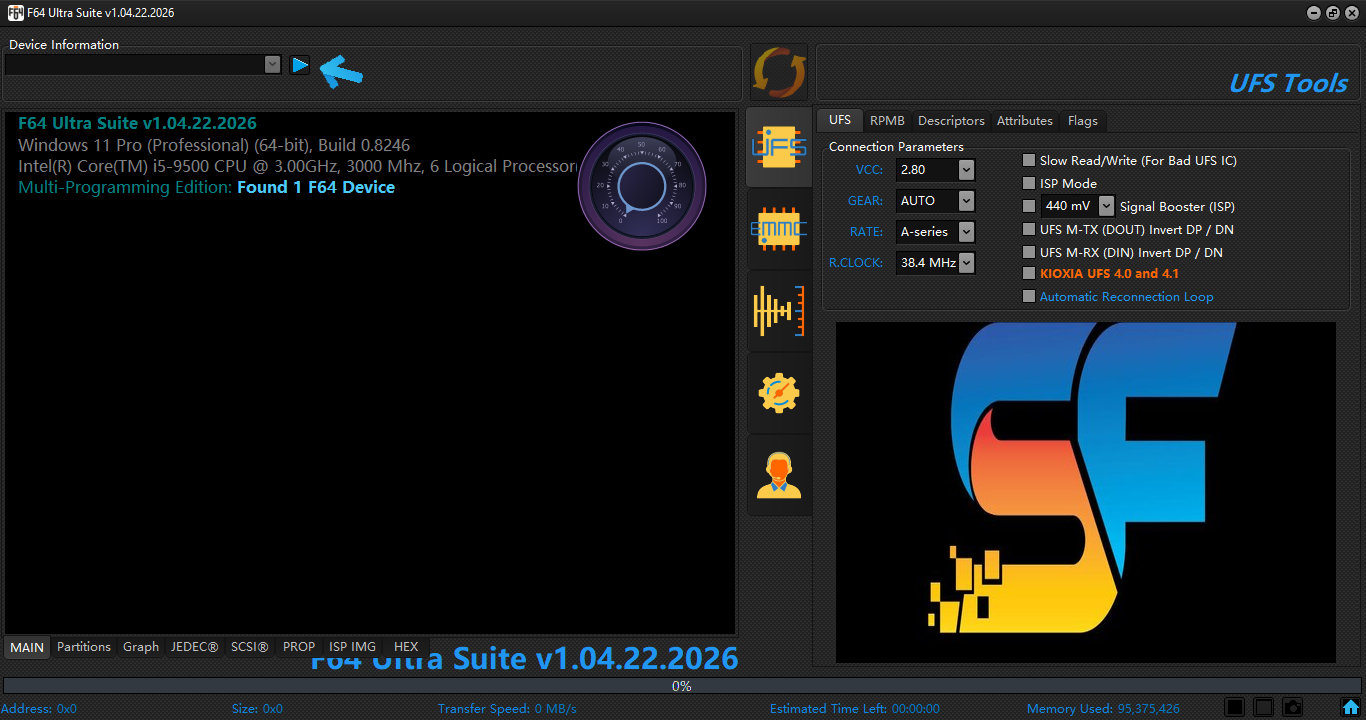The image size is (1366, 720).
Task: Open the Partitions tab at bottom
Action: [84, 647]
